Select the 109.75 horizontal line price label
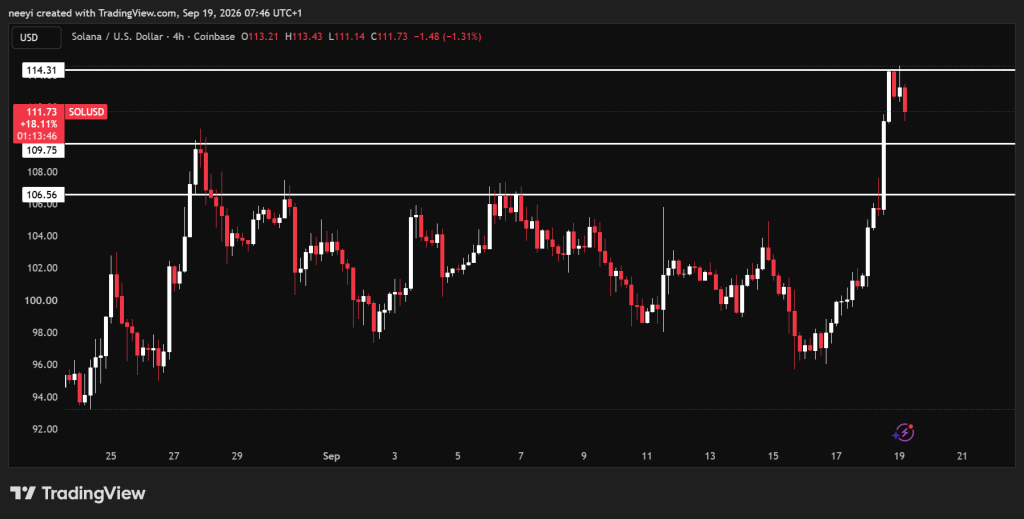The width and height of the screenshot is (1024, 519). (42, 150)
